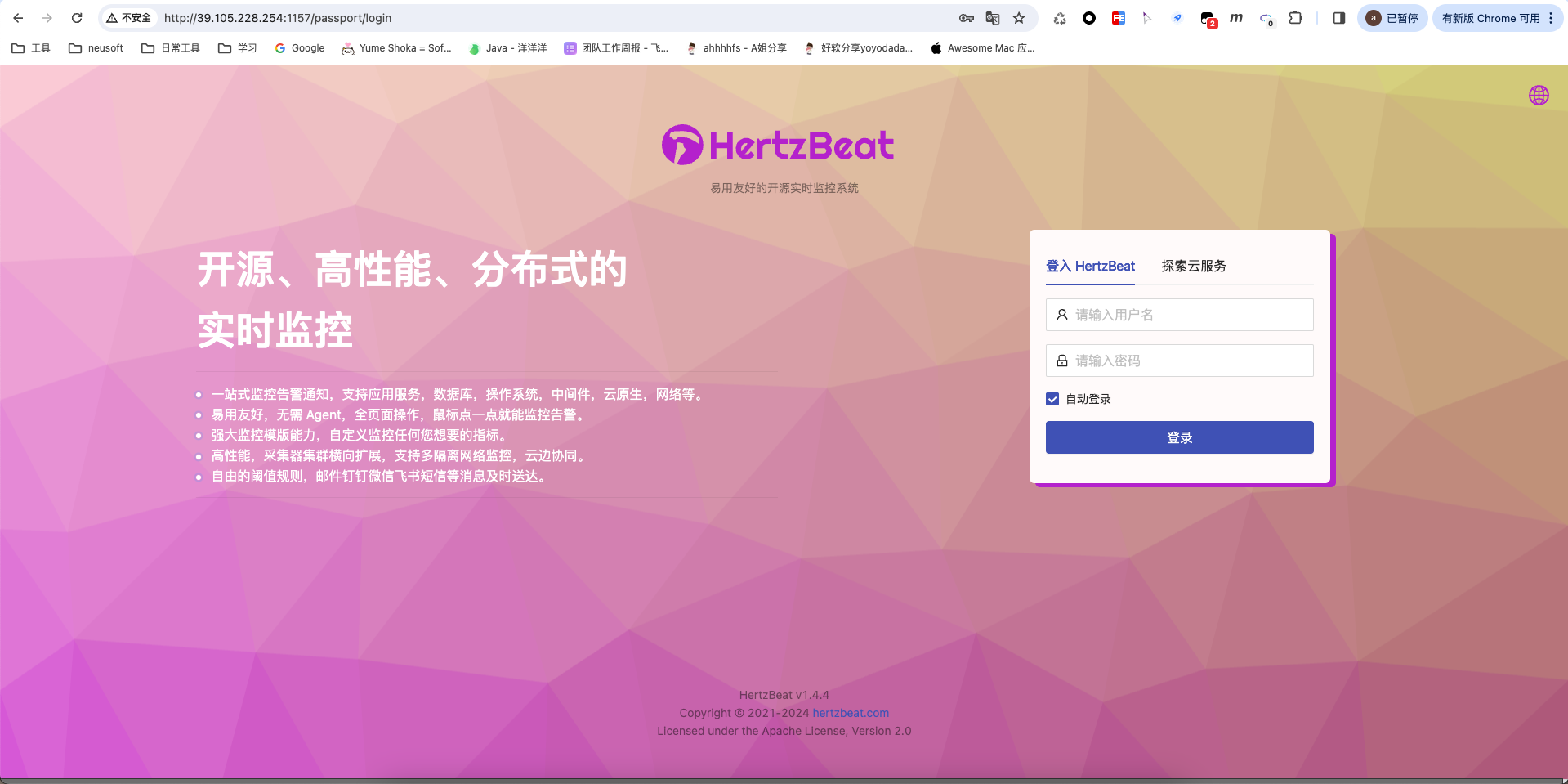Open the hertzbeat.com footer link
The image size is (1568, 784).
tap(851, 713)
